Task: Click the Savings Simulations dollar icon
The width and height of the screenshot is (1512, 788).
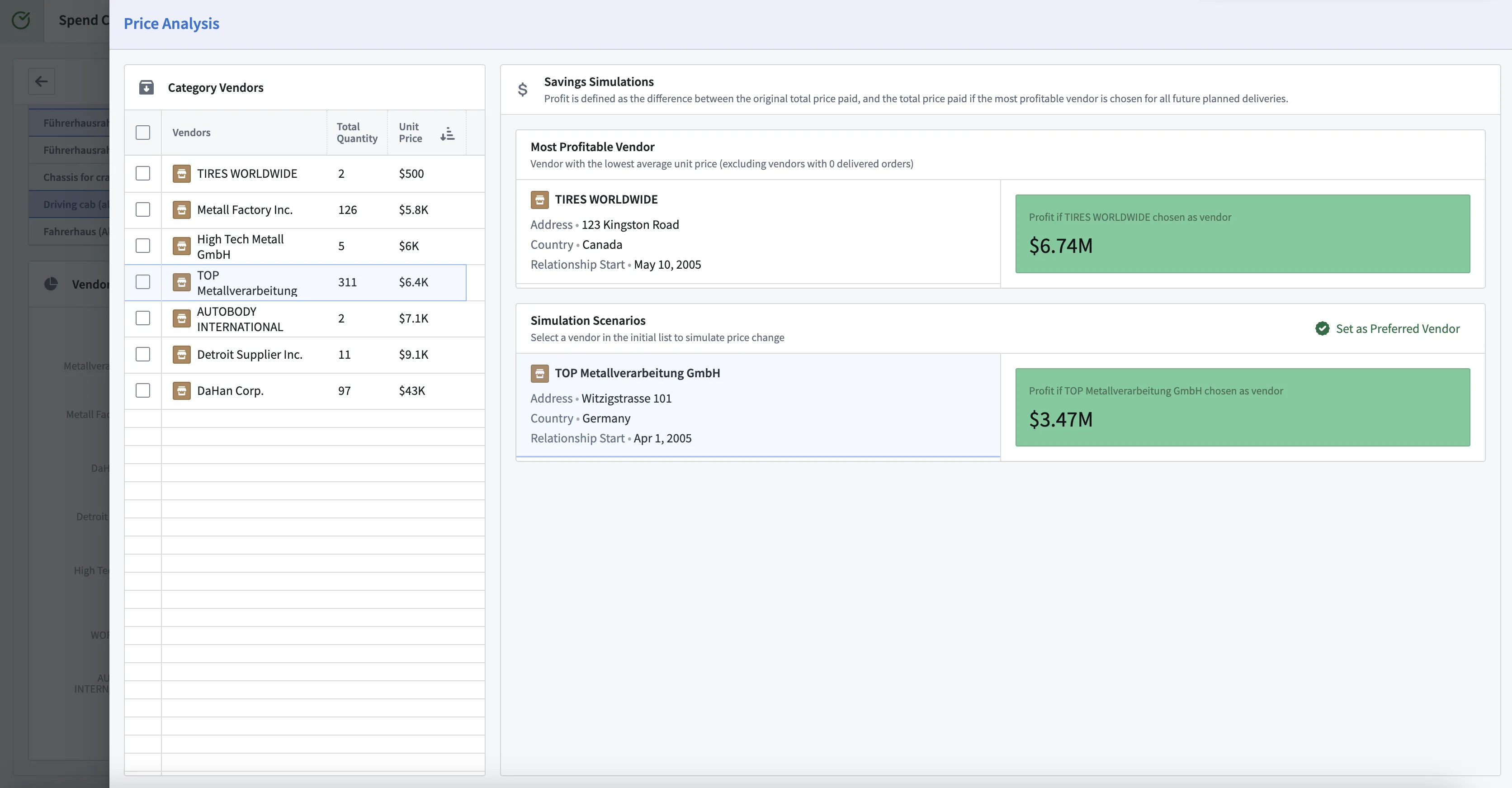Action: point(522,89)
